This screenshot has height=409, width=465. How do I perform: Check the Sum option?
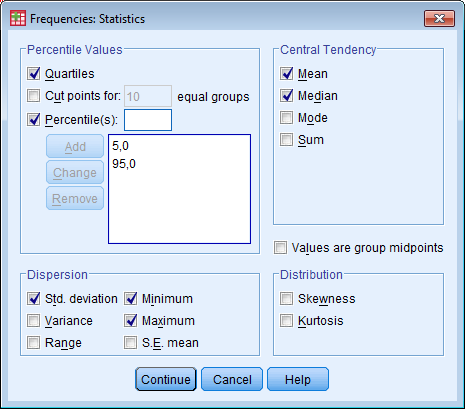point(286,140)
